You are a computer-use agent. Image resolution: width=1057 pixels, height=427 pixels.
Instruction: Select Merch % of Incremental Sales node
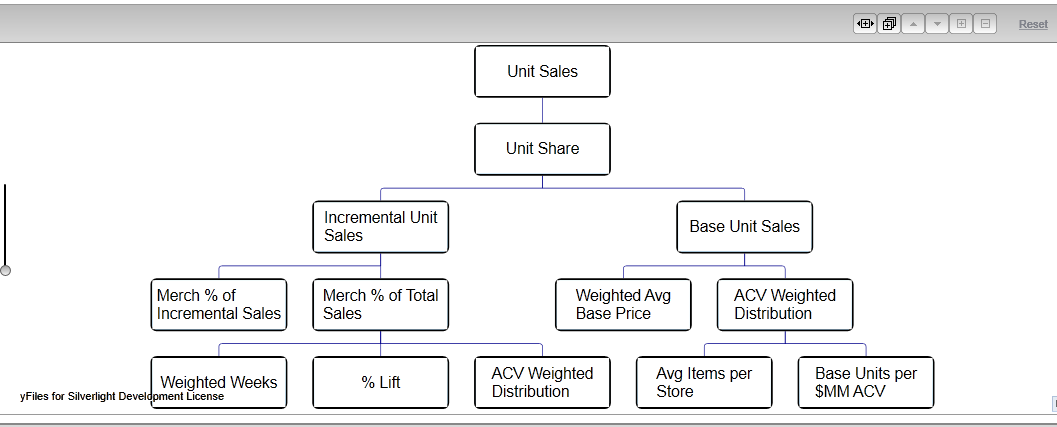pyautogui.click(x=219, y=305)
